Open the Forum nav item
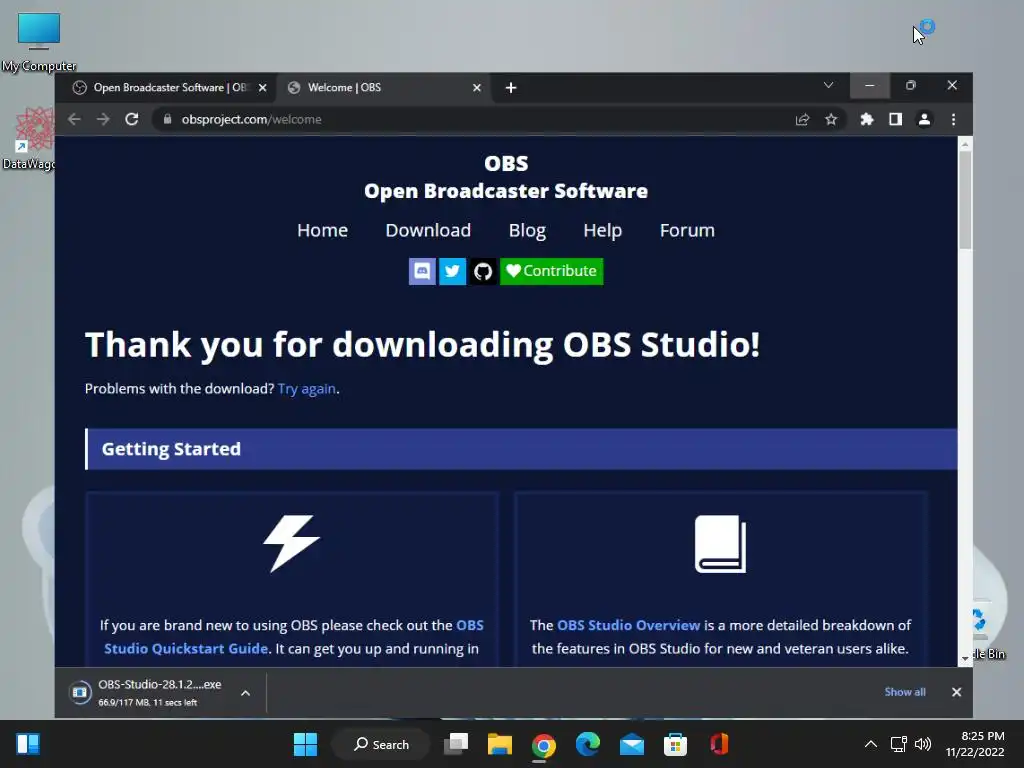The height and width of the screenshot is (768, 1024). [687, 231]
